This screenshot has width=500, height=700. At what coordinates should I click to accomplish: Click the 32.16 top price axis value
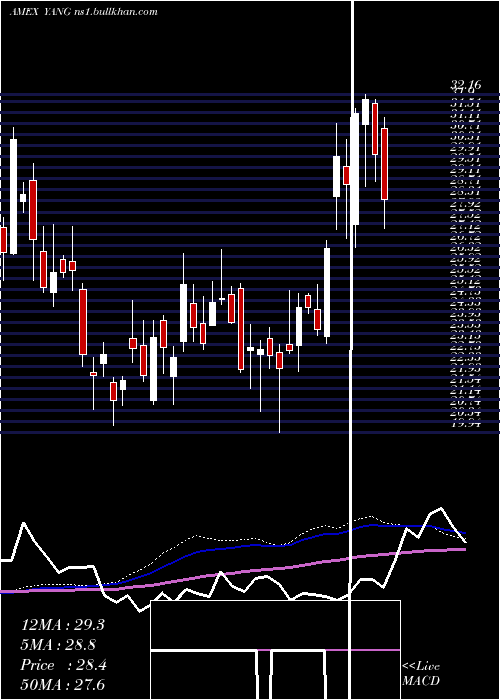point(465,84)
